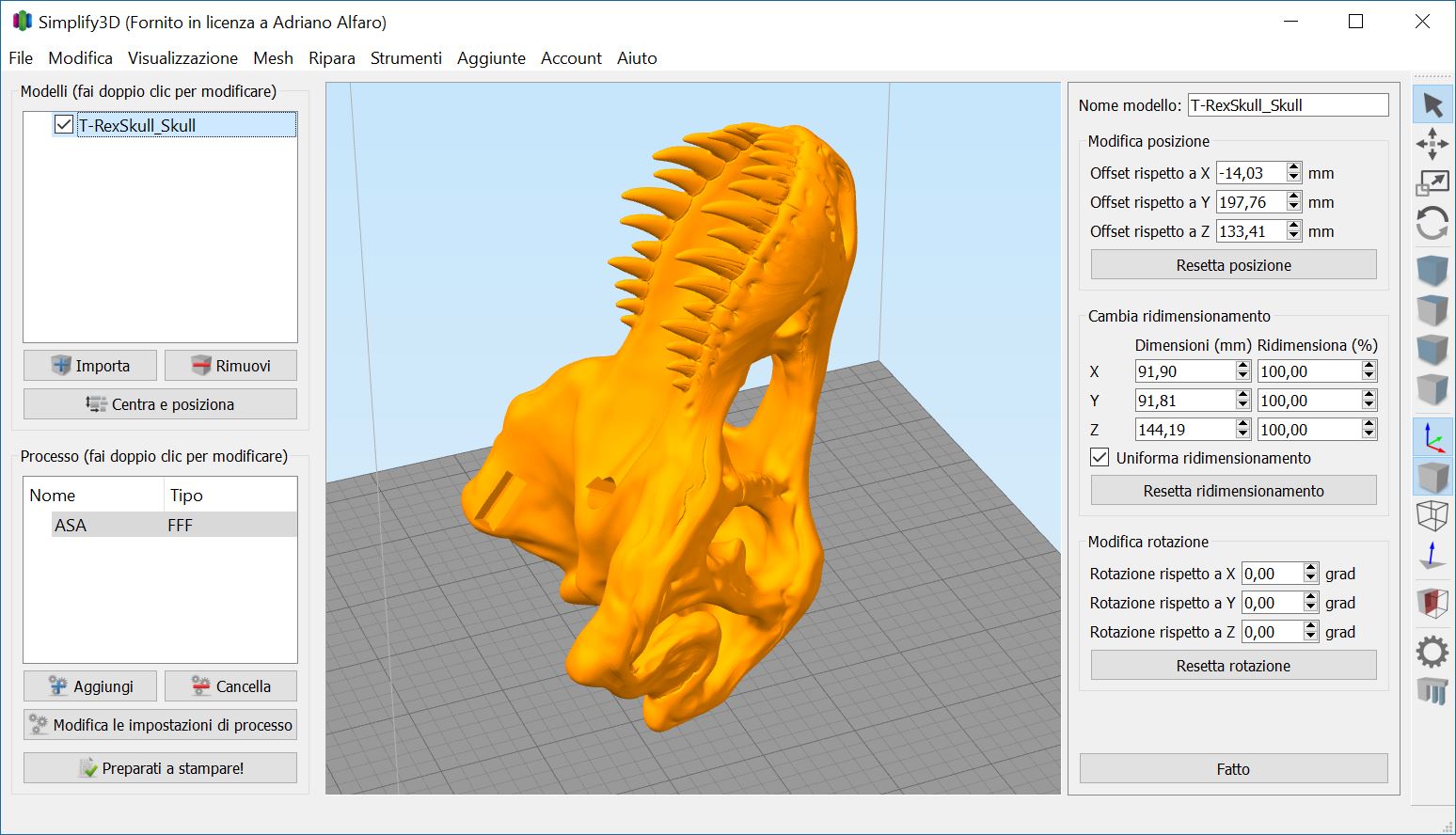Image resolution: width=1456 pixels, height=835 pixels.
Task: Open the Aggiunte menu
Action: click(491, 57)
